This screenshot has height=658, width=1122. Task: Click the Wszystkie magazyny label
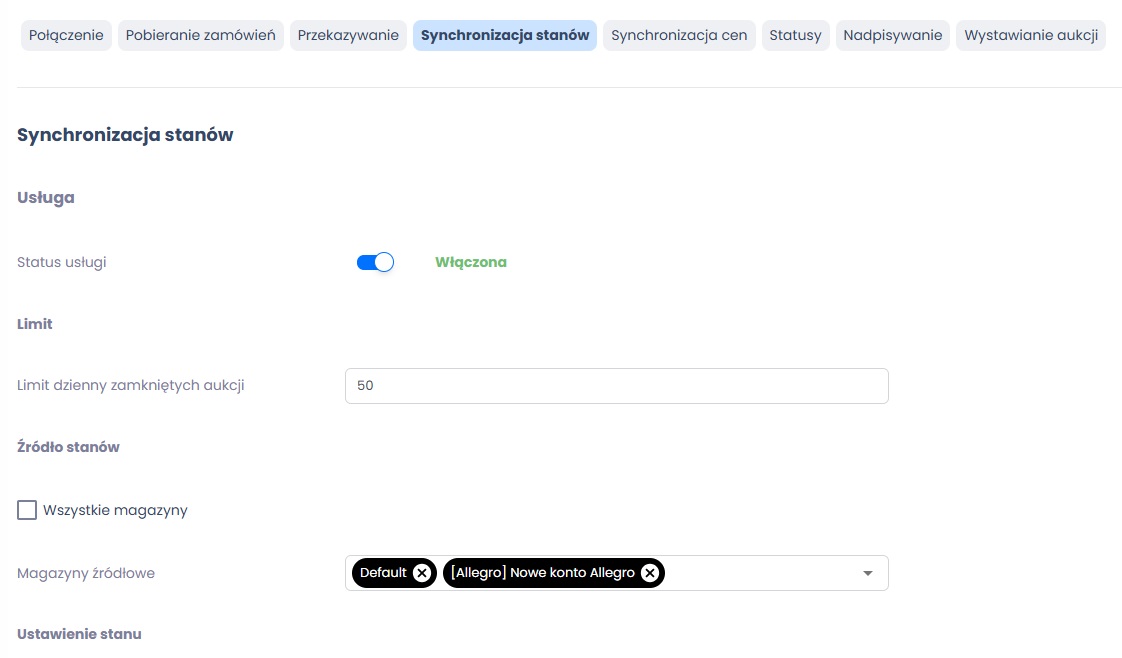coord(115,511)
